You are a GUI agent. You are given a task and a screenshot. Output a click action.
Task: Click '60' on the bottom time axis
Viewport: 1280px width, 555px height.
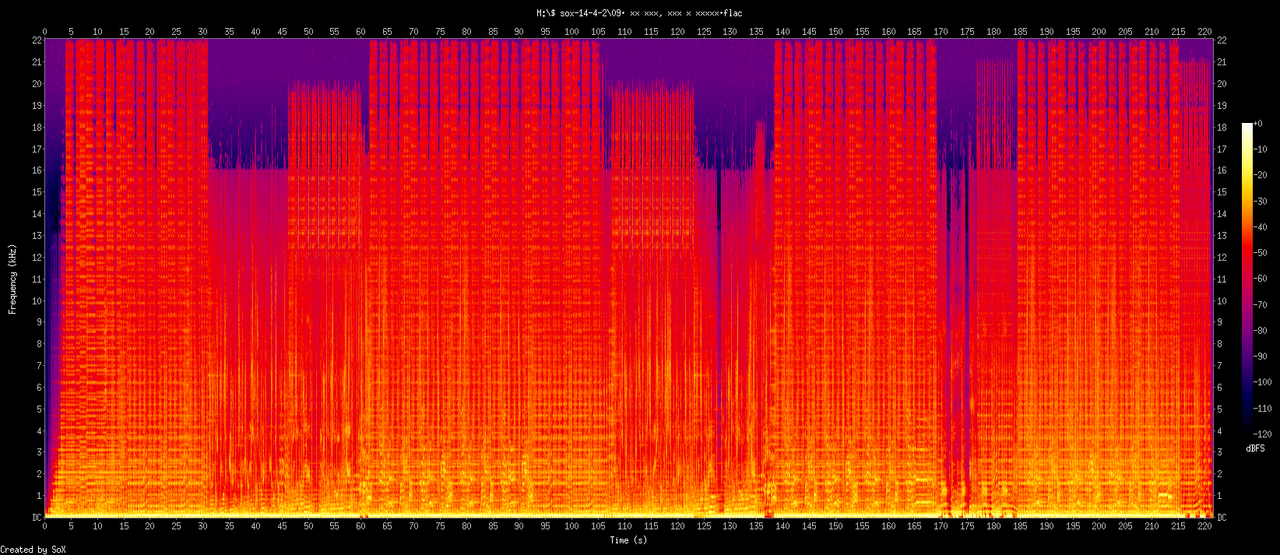click(361, 527)
